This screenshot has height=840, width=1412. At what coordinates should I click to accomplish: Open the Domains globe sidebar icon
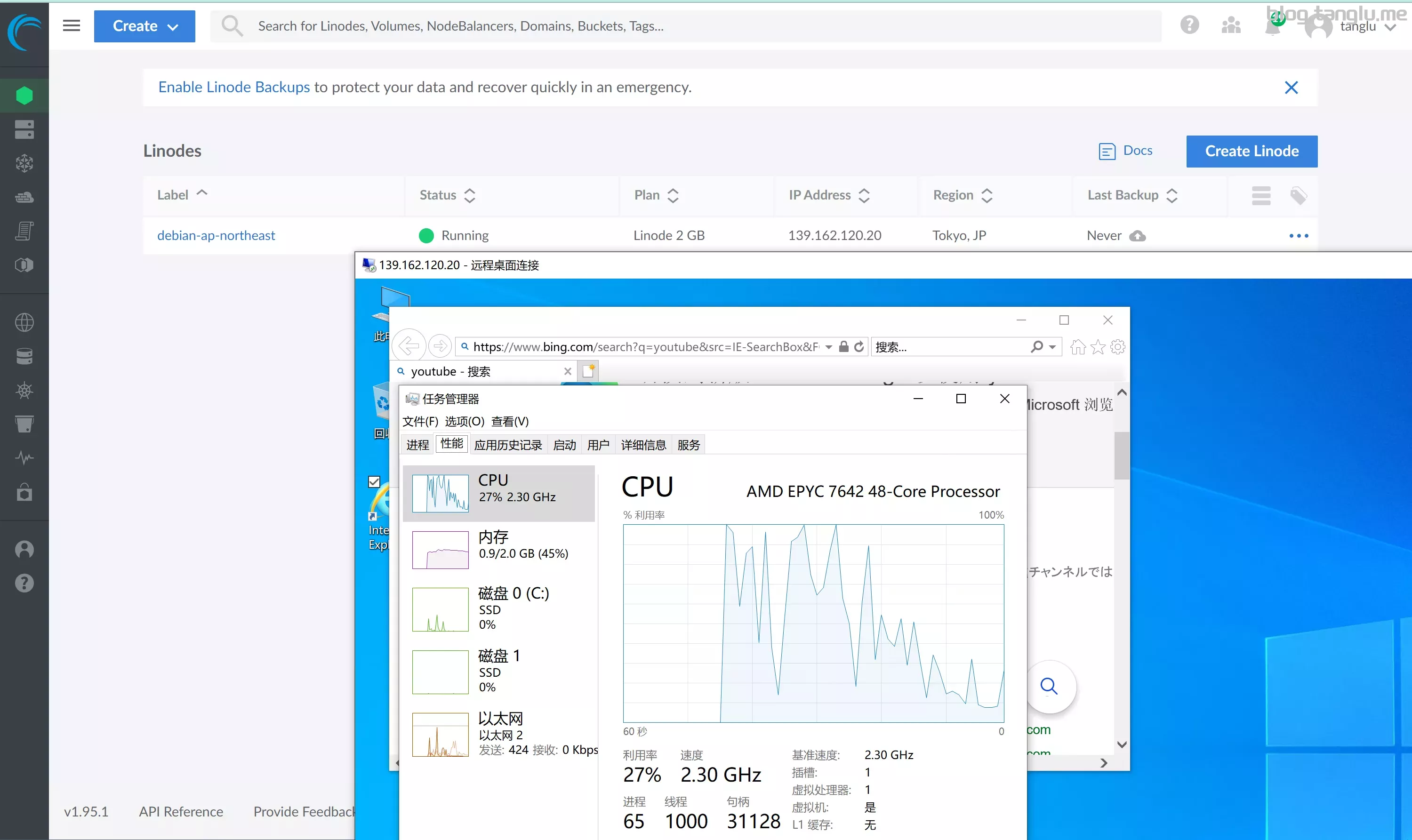24,322
